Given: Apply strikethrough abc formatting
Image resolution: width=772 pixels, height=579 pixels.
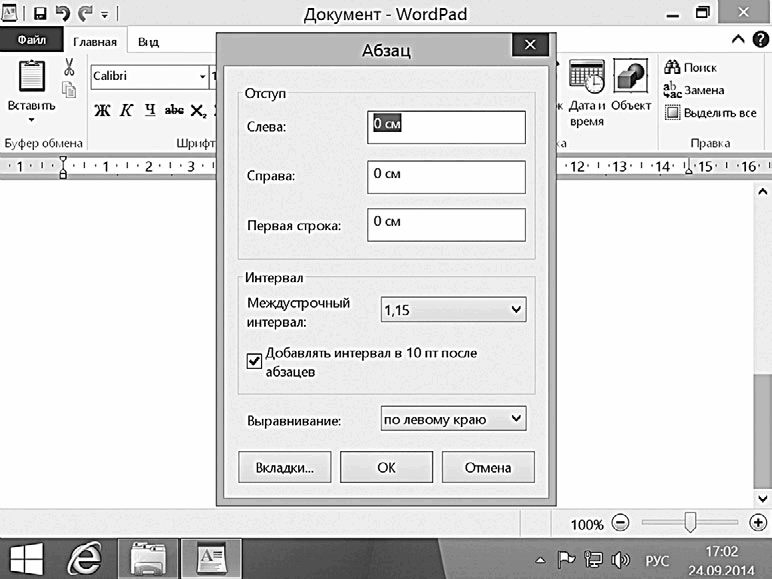Looking at the screenshot, I should click(x=174, y=110).
